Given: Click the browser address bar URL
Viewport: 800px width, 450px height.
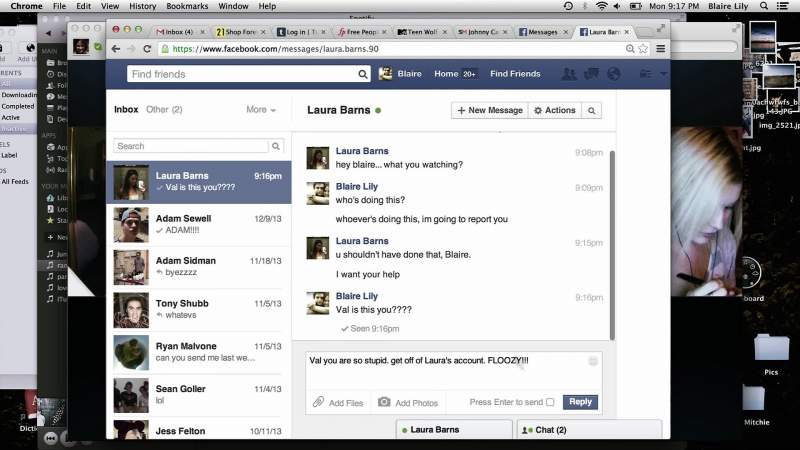Looking at the screenshot, I should click(276, 49).
